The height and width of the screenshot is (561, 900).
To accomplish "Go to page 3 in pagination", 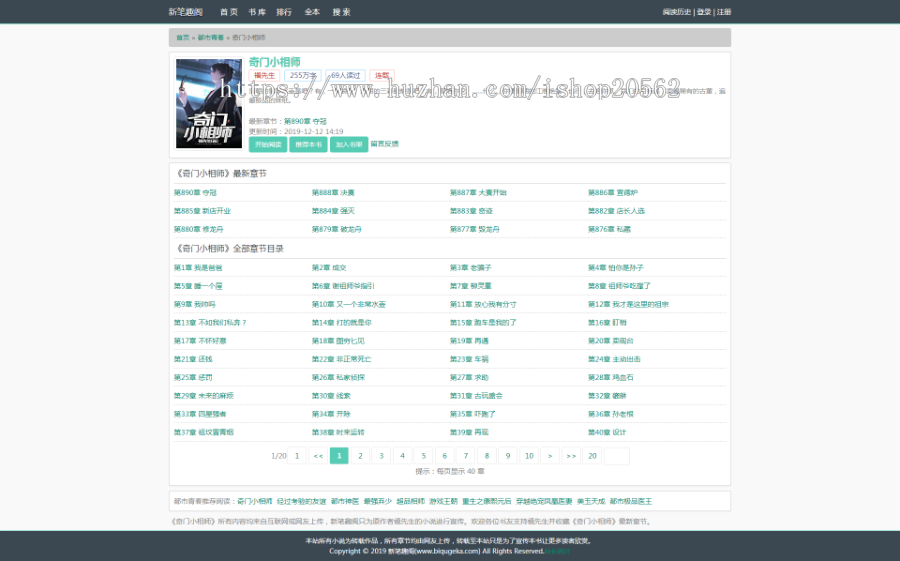I will pyautogui.click(x=382, y=456).
